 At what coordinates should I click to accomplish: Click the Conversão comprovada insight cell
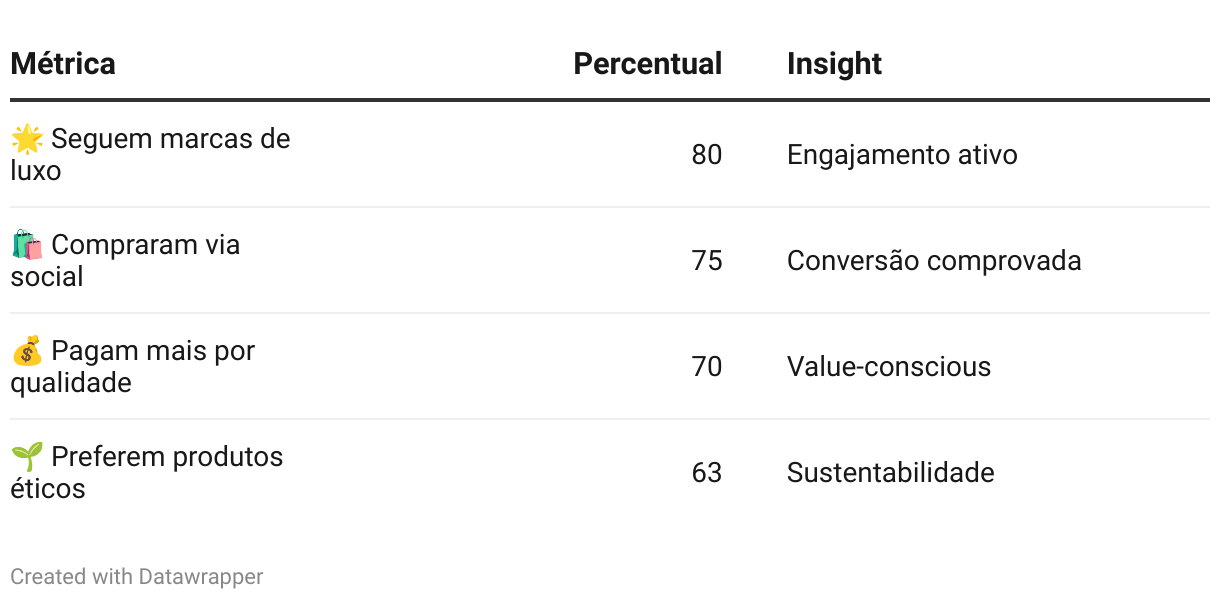(934, 261)
